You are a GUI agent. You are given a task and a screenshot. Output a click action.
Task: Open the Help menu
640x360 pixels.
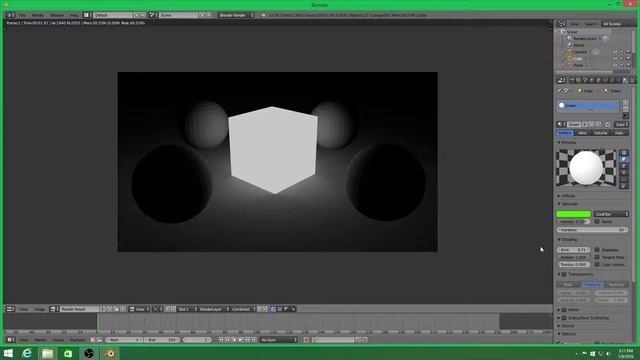pos(74,15)
